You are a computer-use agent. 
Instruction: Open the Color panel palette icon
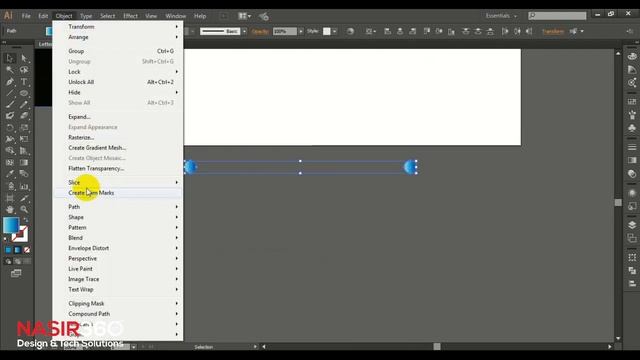click(x=632, y=56)
